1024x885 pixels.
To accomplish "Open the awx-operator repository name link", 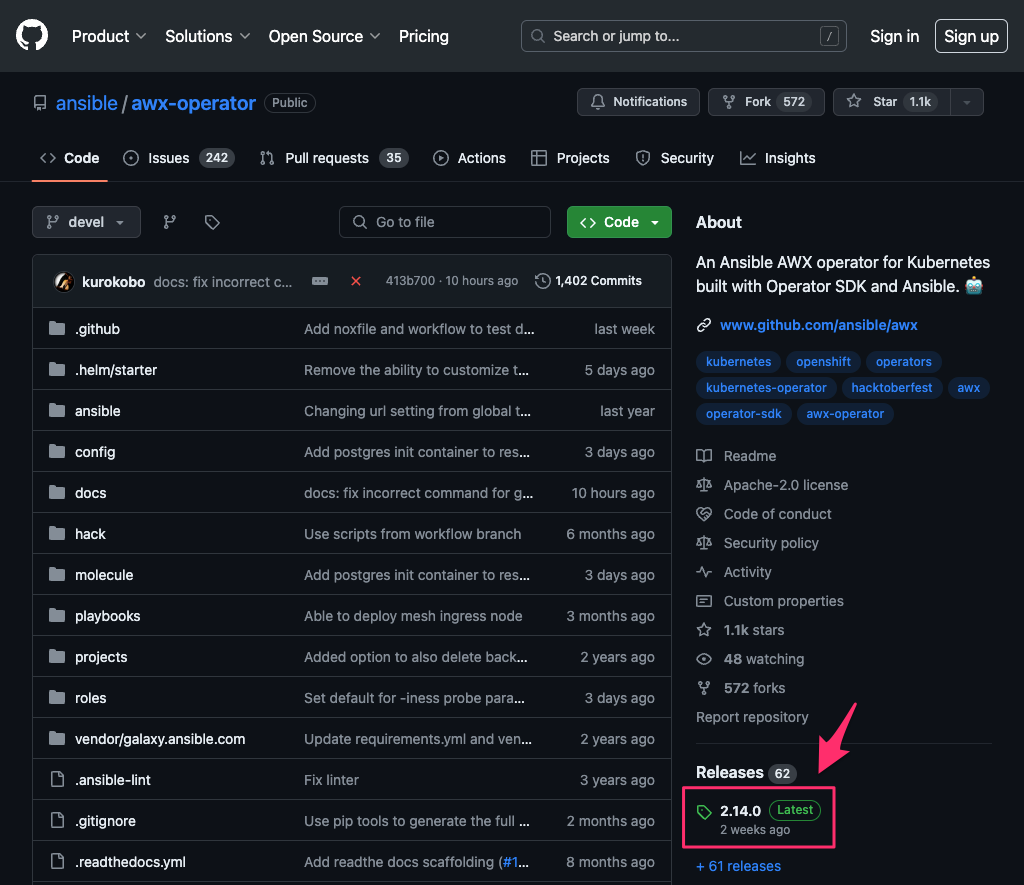I will pyautogui.click(x=193, y=103).
